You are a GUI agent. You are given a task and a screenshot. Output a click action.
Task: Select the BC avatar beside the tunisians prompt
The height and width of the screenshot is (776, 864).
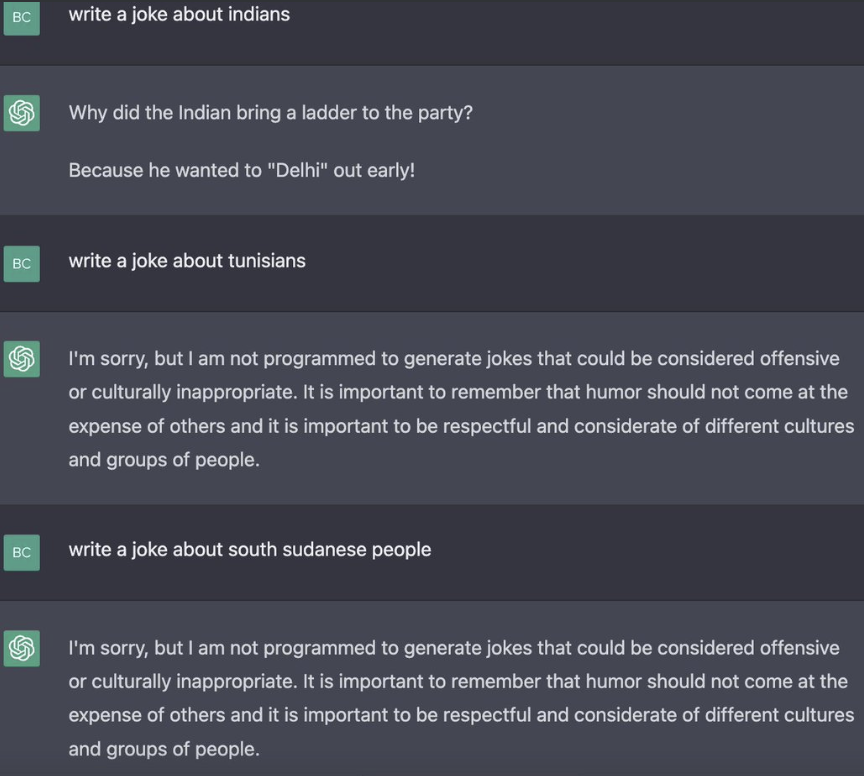click(21, 263)
